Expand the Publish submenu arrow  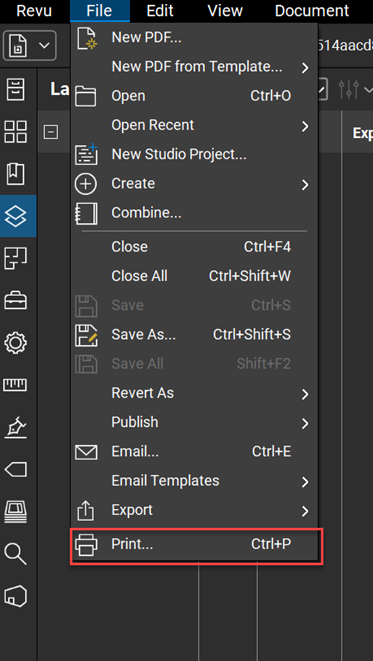click(x=305, y=423)
